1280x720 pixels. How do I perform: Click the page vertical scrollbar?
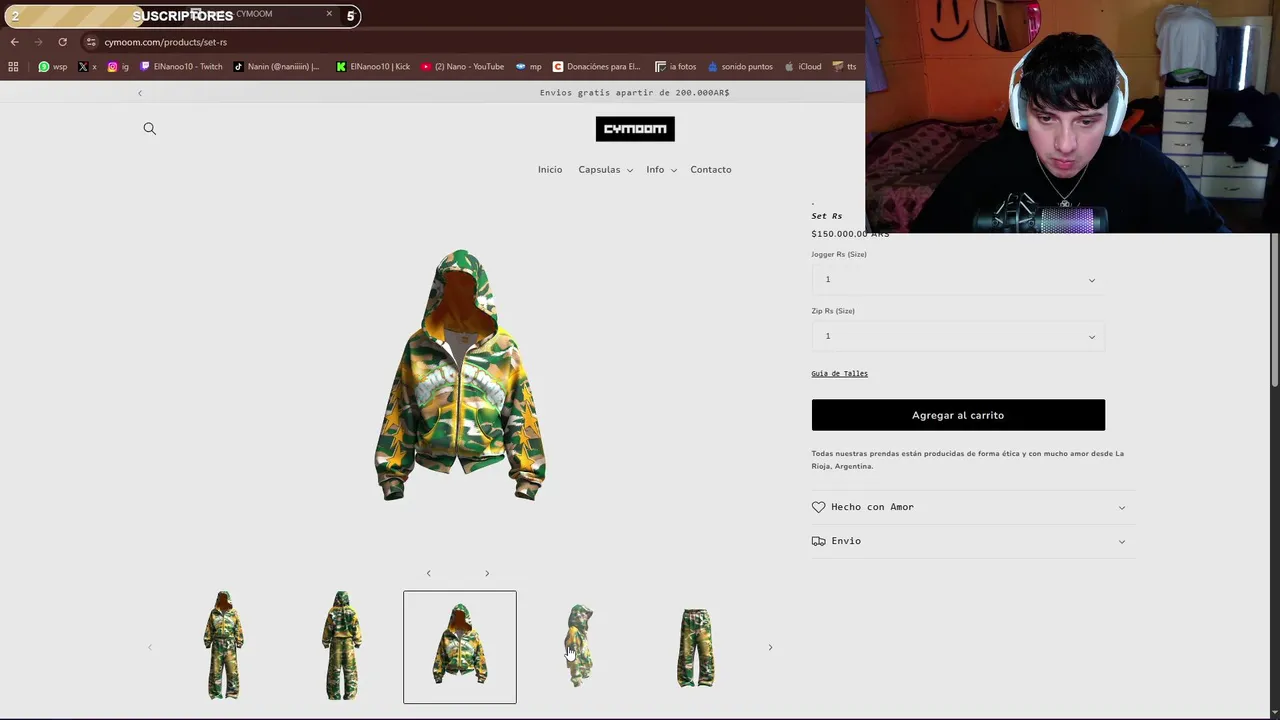click(1274, 310)
